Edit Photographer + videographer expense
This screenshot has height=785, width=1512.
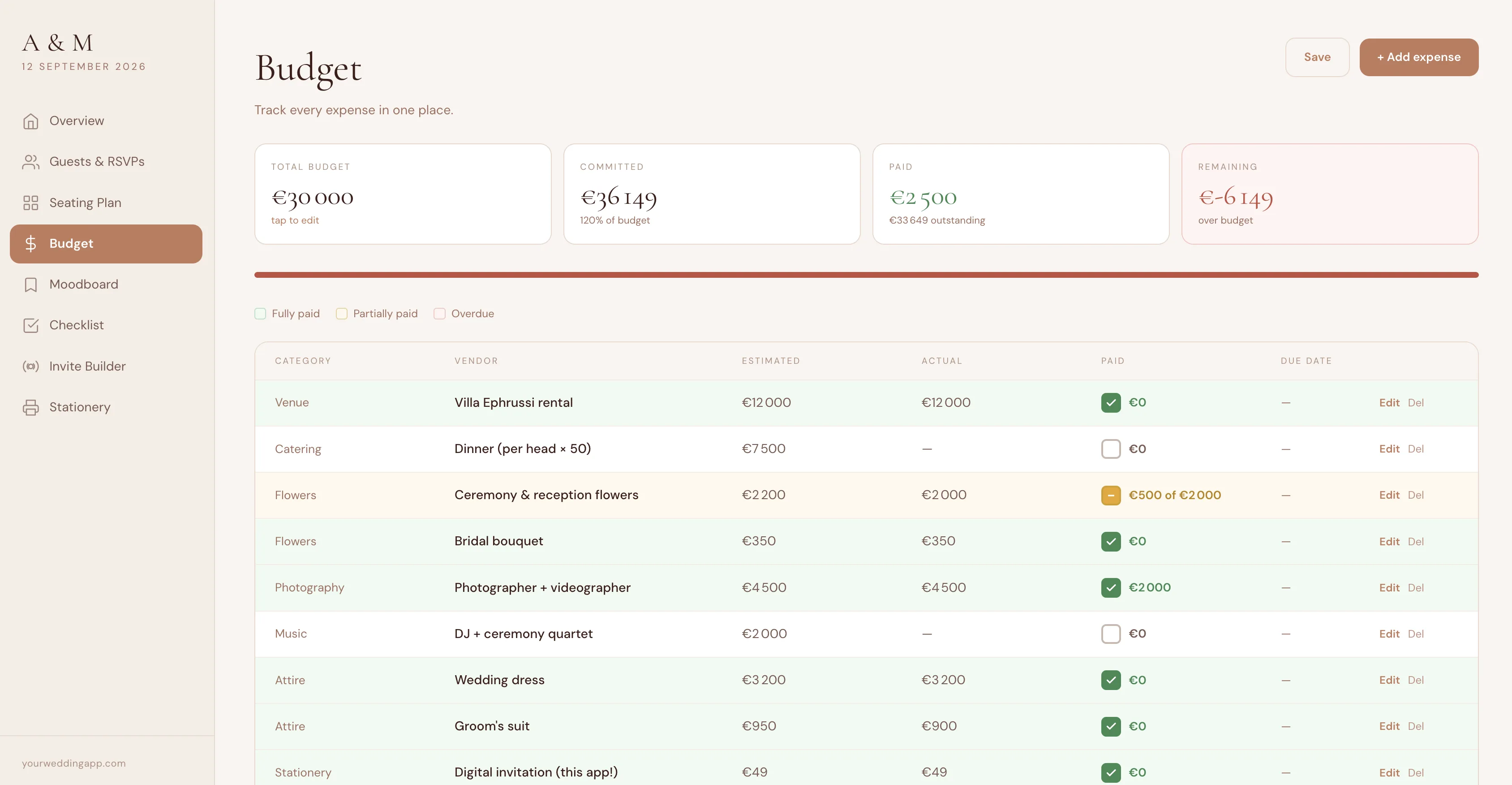coord(1389,588)
